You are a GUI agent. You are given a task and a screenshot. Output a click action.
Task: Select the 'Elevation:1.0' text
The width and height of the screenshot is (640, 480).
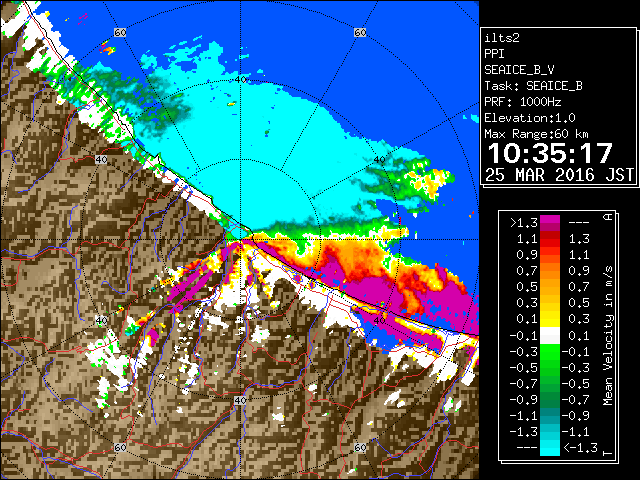coord(530,118)
